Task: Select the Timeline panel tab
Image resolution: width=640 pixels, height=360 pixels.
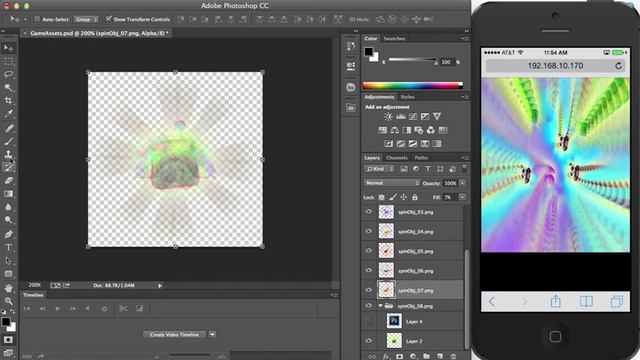Action: pyautogui.click(x=33, y=295)
